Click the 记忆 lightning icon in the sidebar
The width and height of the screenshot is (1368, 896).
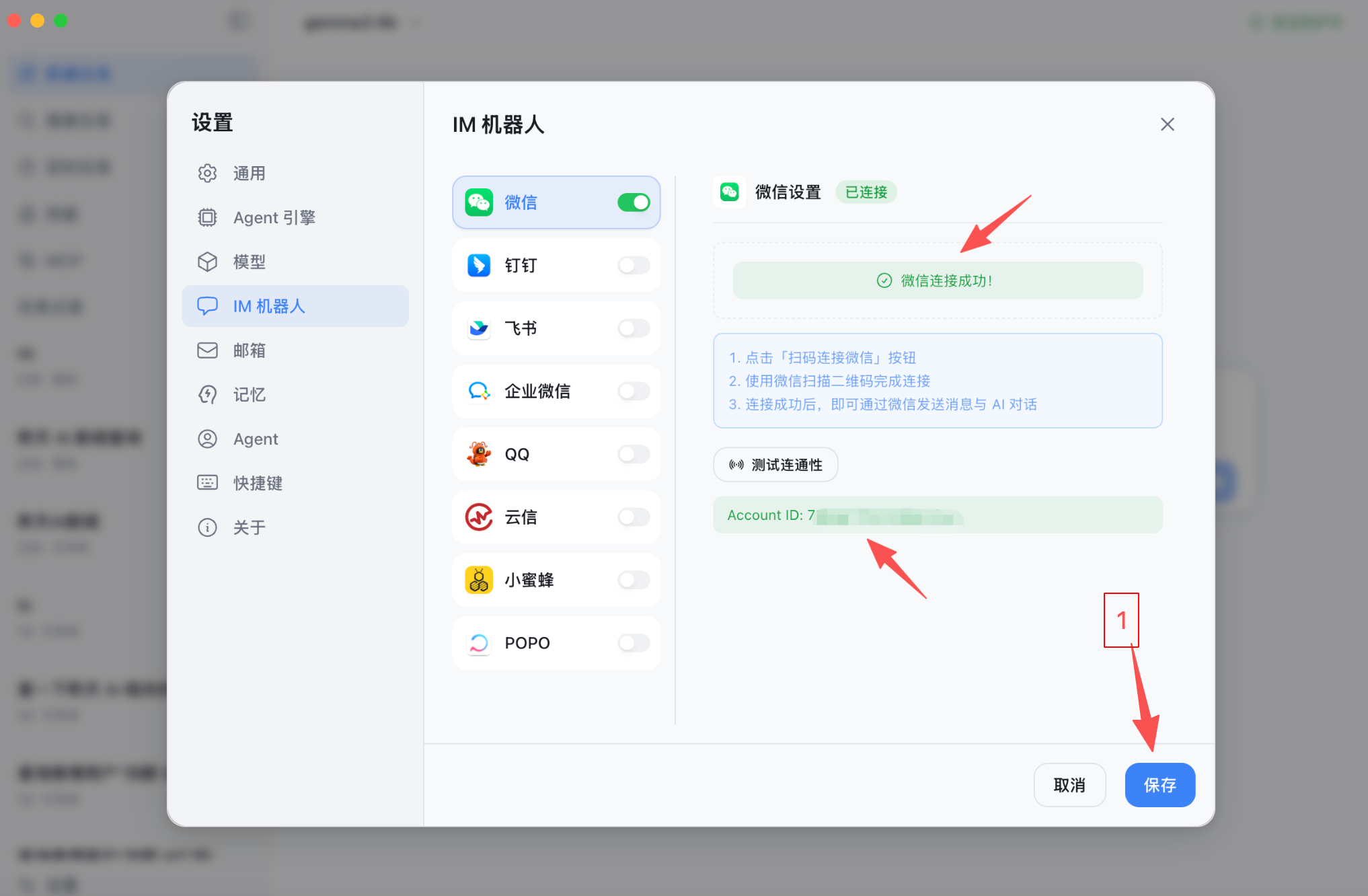pos(207,394)
